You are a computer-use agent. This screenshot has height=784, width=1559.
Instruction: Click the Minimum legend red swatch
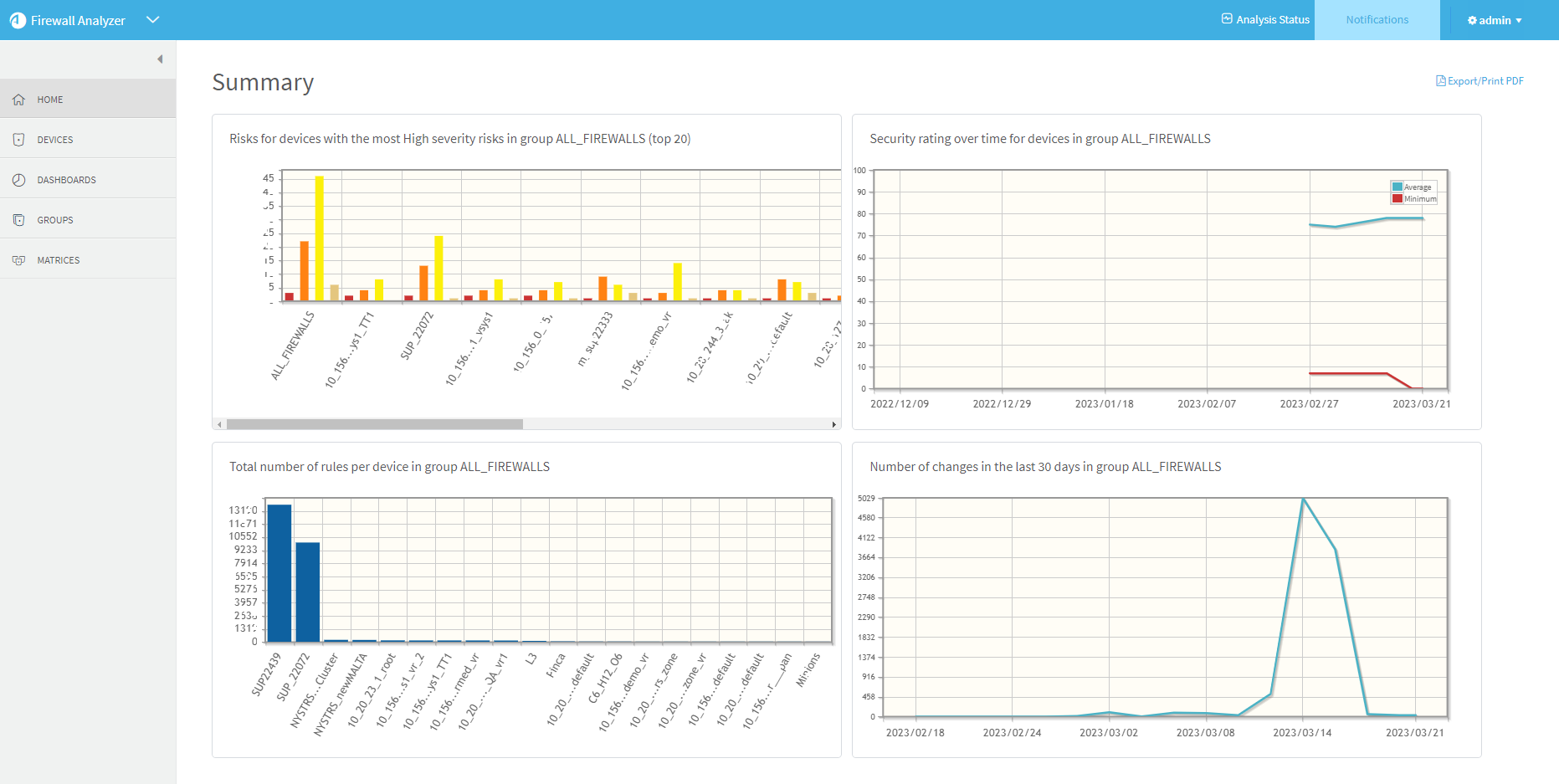(x=1397, y=199)
